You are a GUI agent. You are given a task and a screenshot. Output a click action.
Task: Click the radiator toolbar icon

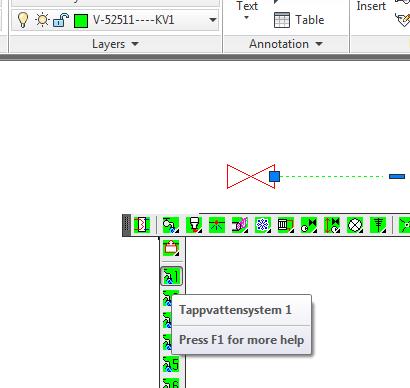[x=286, y=225]
